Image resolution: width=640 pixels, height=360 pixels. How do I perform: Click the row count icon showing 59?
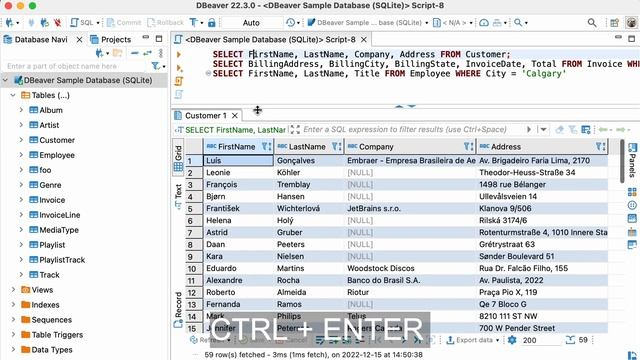pos(570,340)
